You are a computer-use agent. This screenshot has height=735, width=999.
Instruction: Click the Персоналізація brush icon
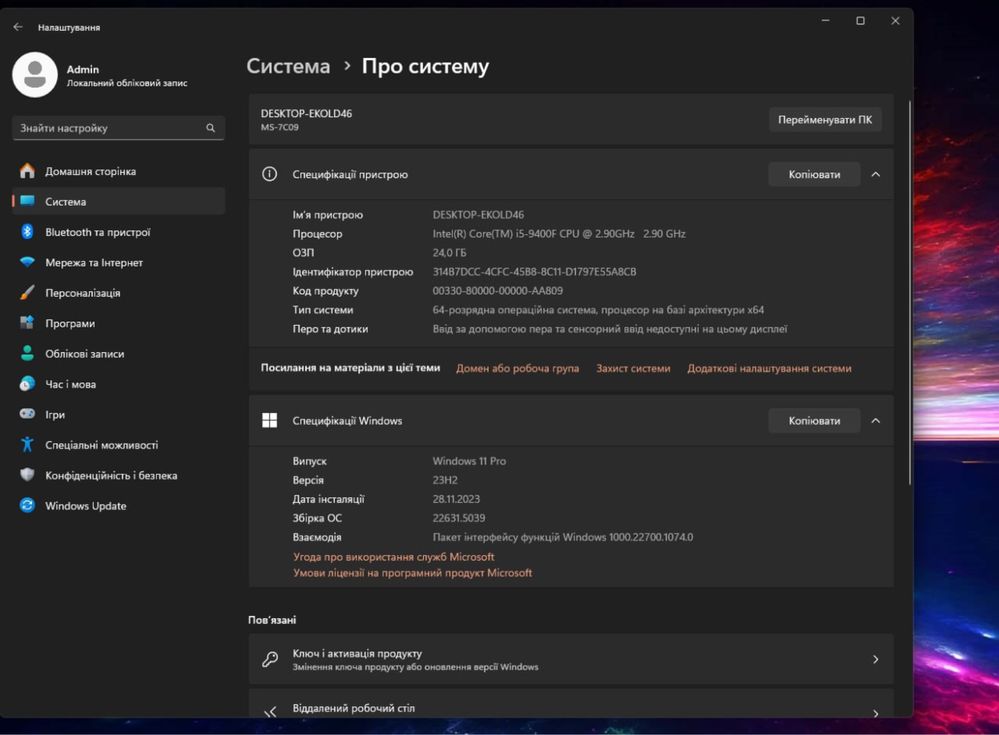[x=27, y=292]
